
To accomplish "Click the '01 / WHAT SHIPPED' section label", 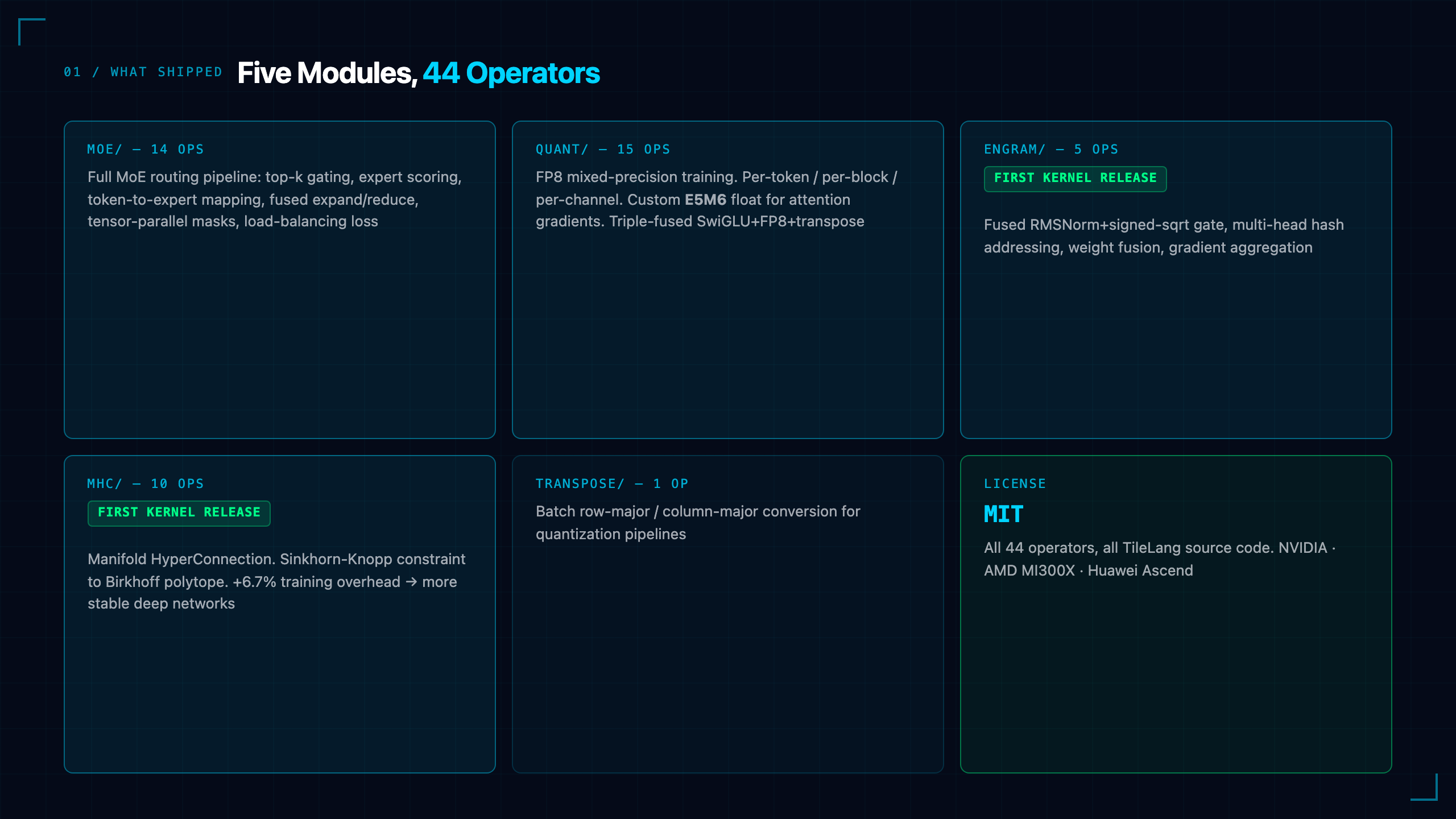I will pyautogui.click(x=143, y=72).
